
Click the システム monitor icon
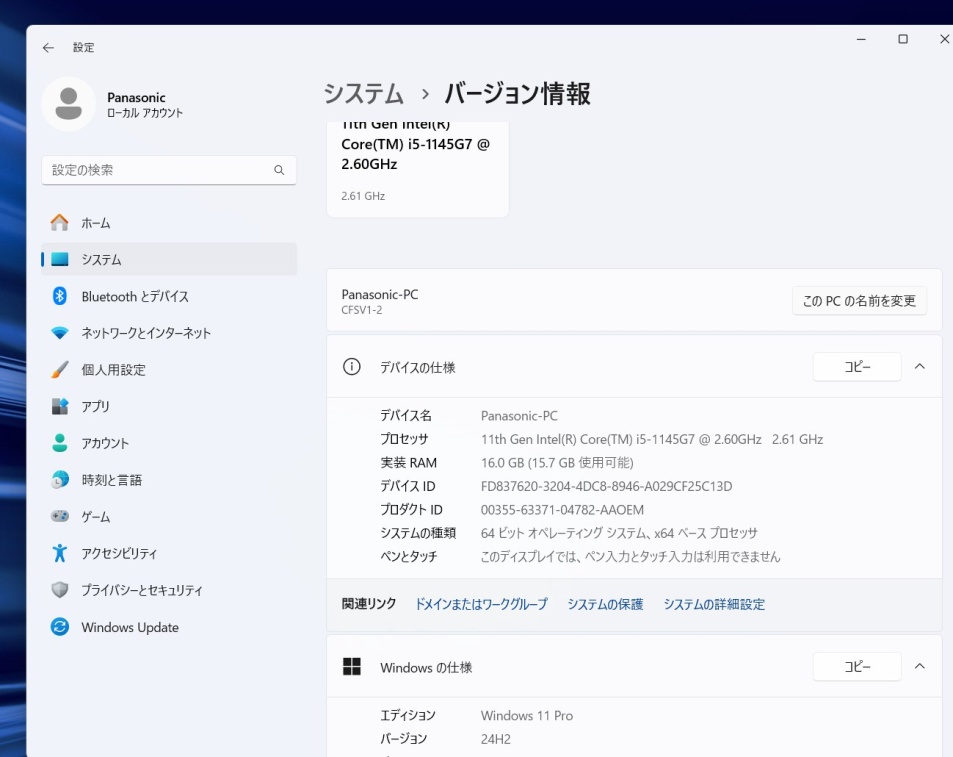click(60, 259)
